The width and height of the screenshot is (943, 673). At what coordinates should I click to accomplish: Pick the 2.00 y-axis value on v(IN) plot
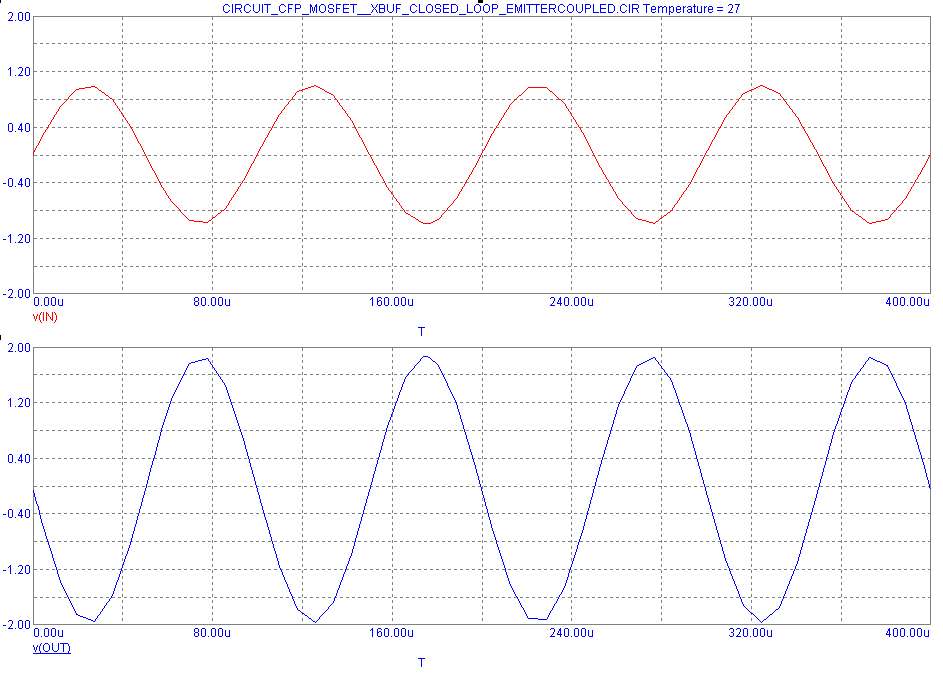(x=19, y=16)
